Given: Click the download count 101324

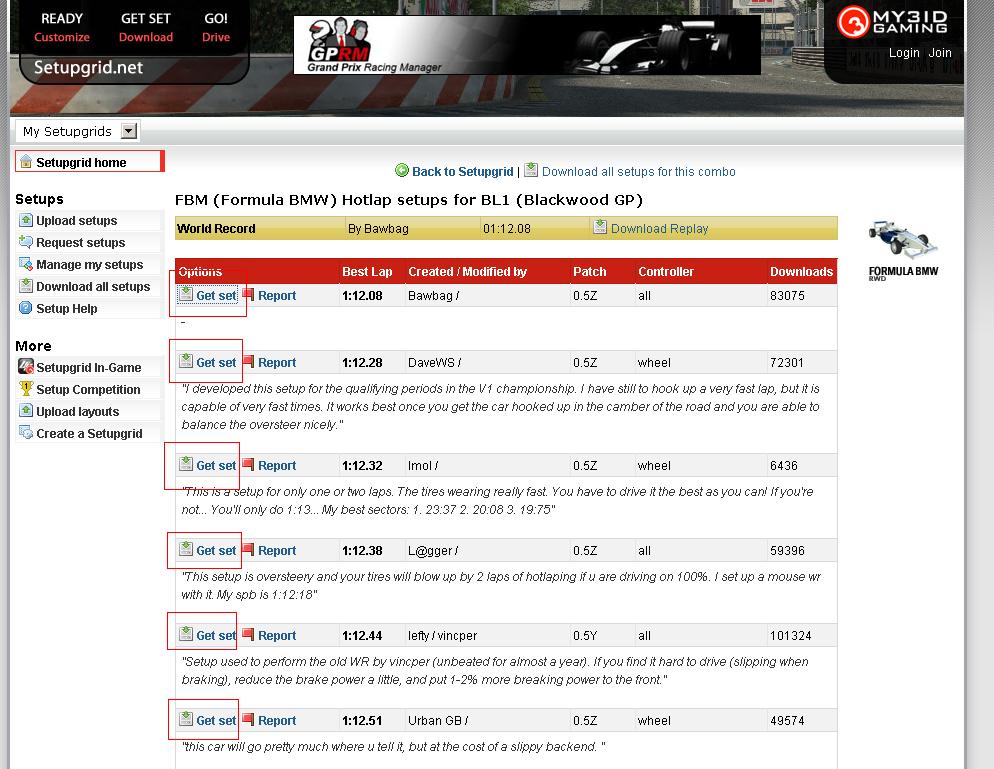Looking at the screenshot, I should coord(791,635).
